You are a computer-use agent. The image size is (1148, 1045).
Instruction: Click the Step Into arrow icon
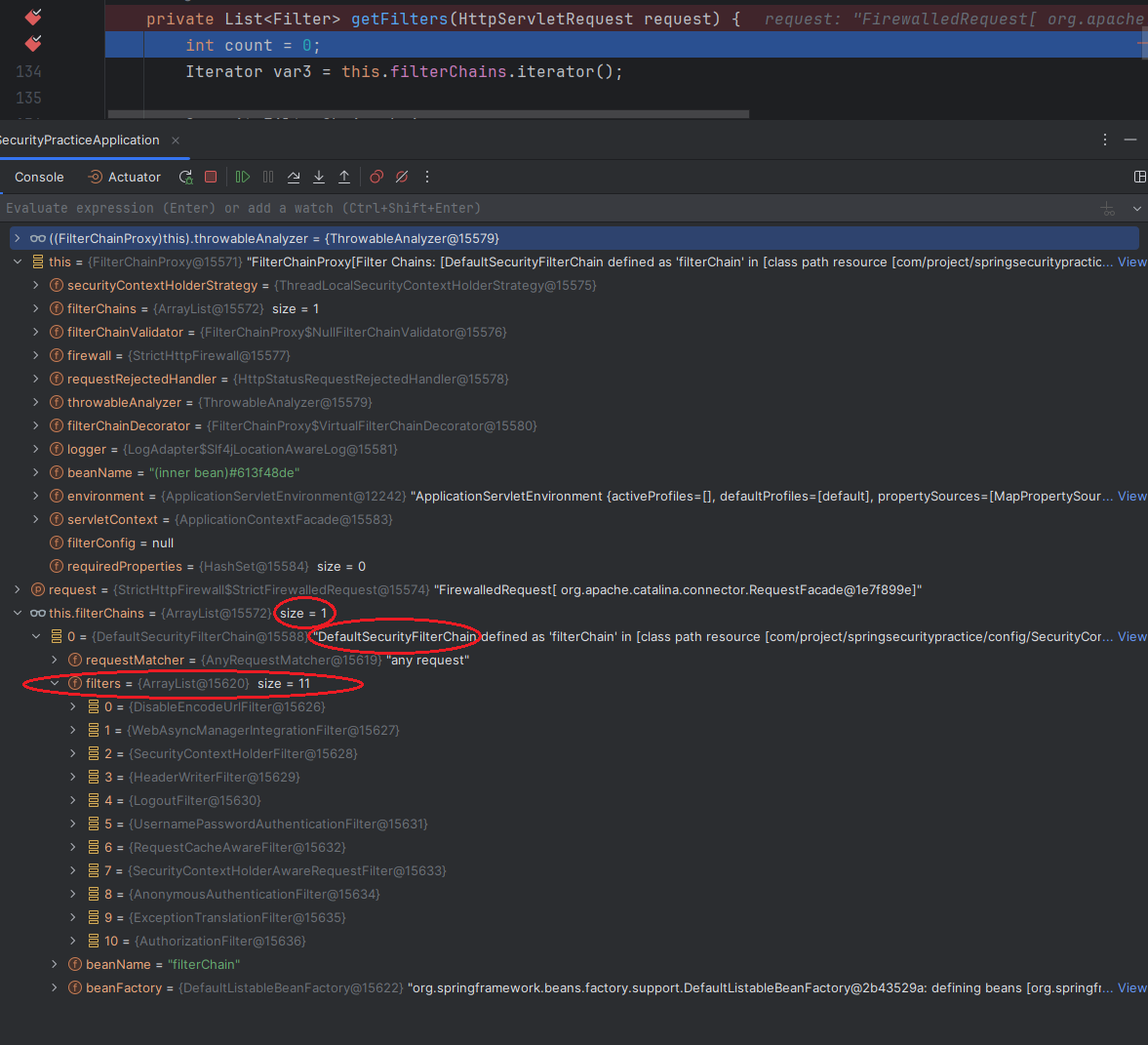click(319, 177)
